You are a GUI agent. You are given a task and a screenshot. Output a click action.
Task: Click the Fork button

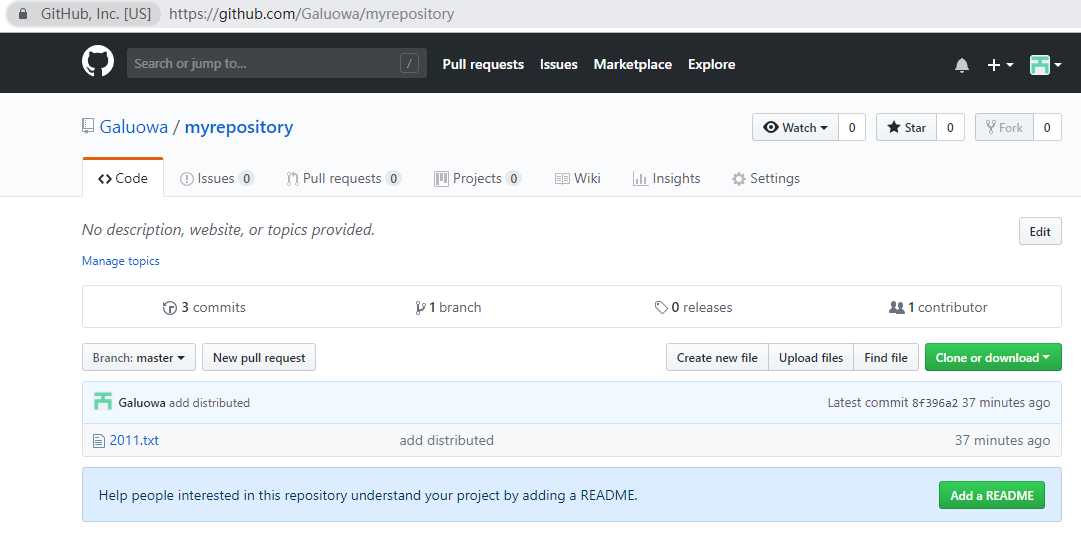1004,128
